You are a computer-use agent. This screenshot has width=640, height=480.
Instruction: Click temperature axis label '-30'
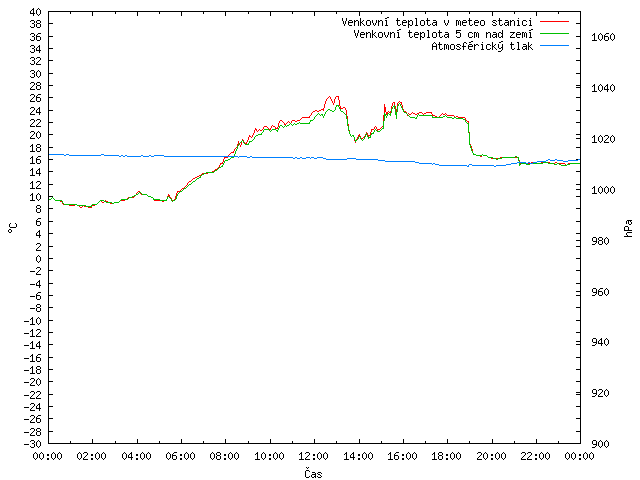[33, 444]
